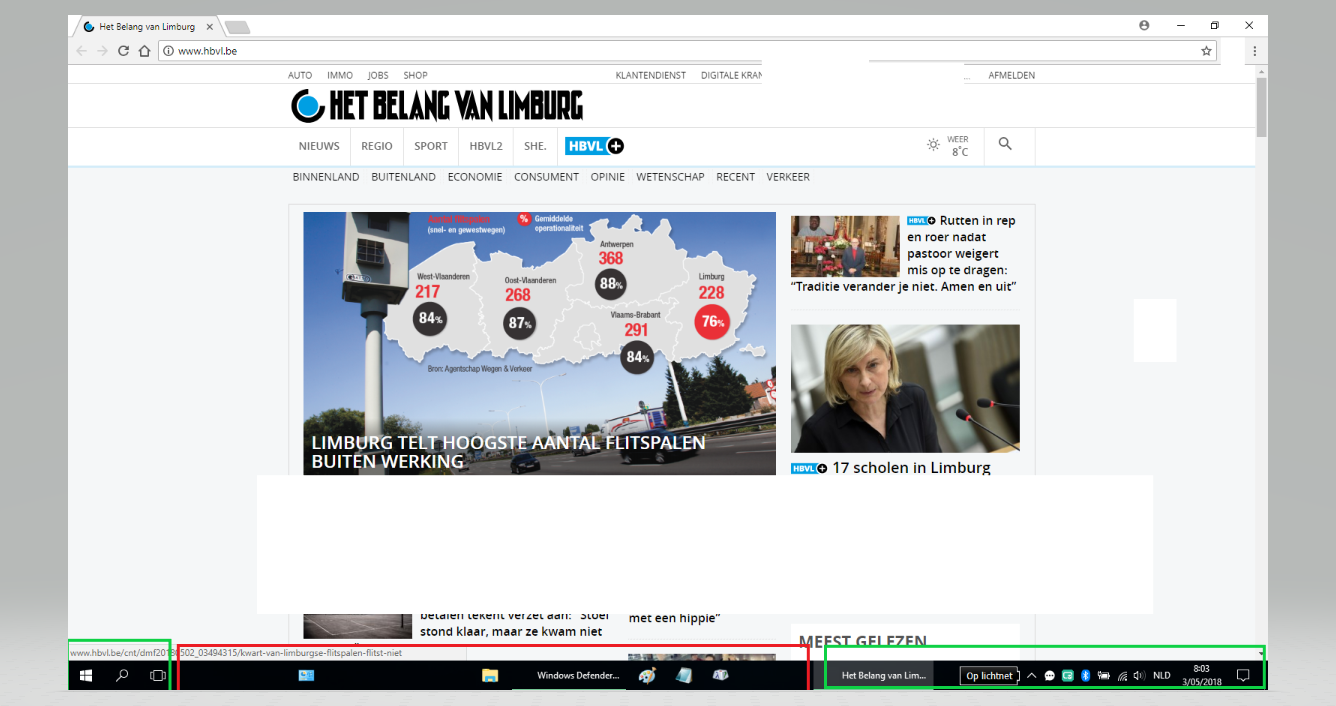Open the Chrome three-dot menu

(x=1254, y=51)
